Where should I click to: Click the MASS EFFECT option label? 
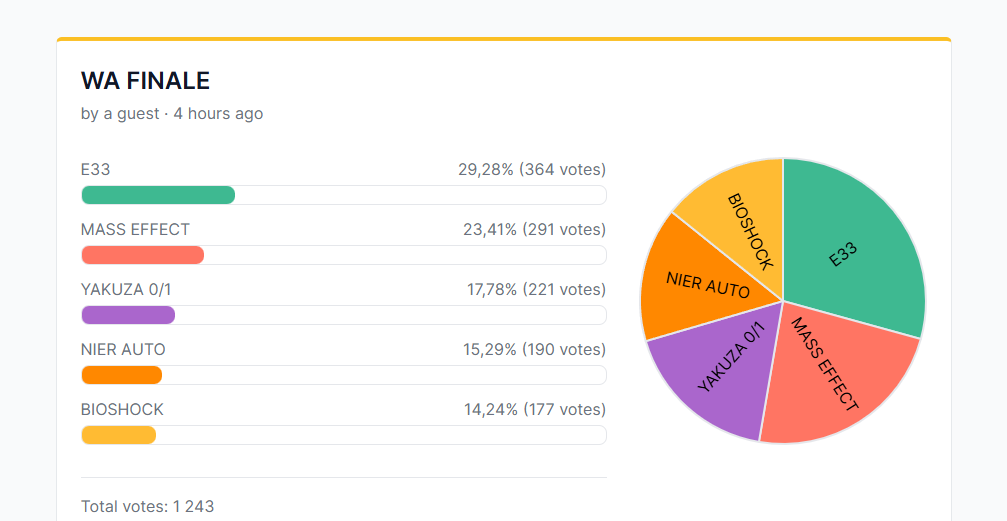136,229
